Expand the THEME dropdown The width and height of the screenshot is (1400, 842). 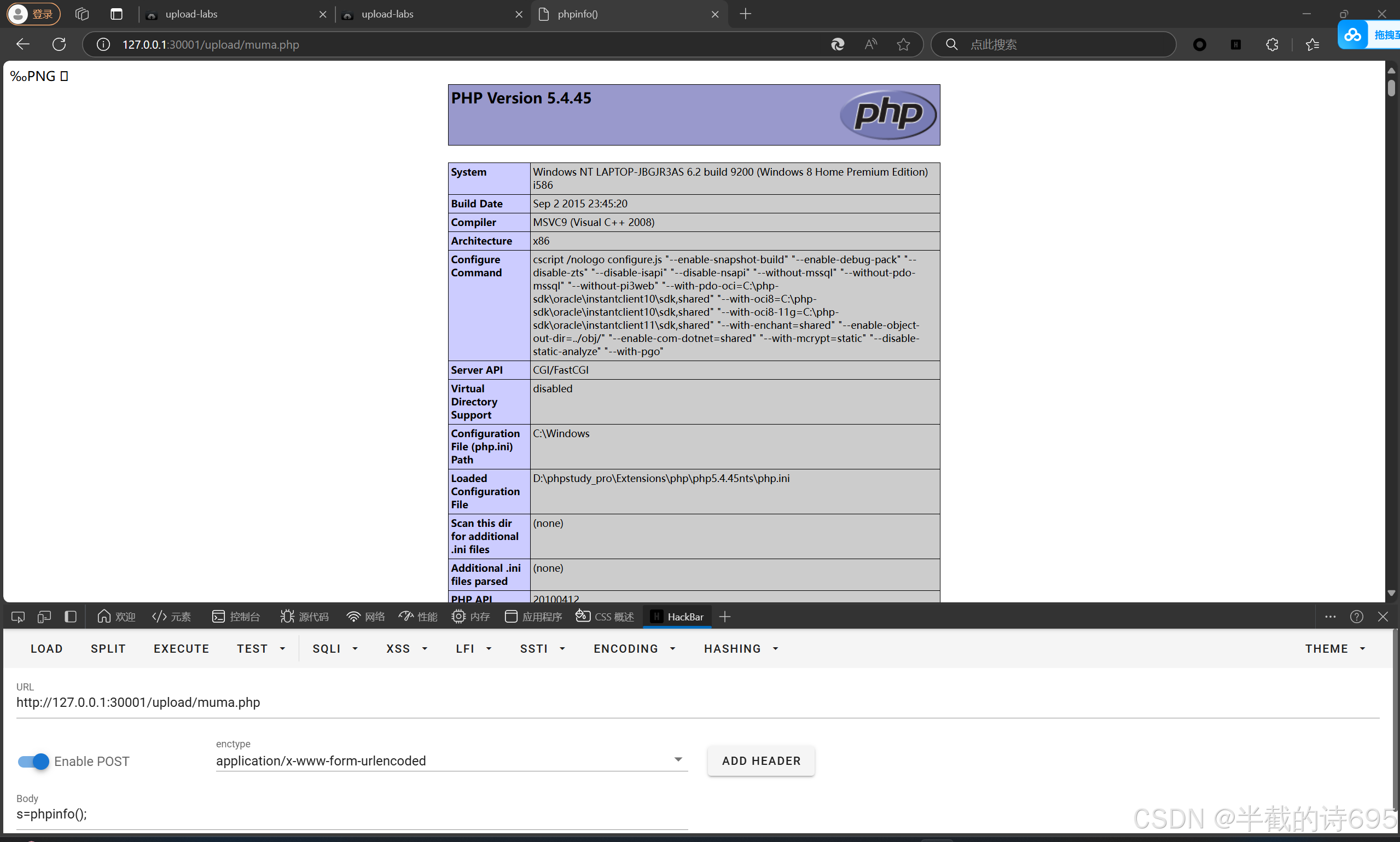[1335, 648]
